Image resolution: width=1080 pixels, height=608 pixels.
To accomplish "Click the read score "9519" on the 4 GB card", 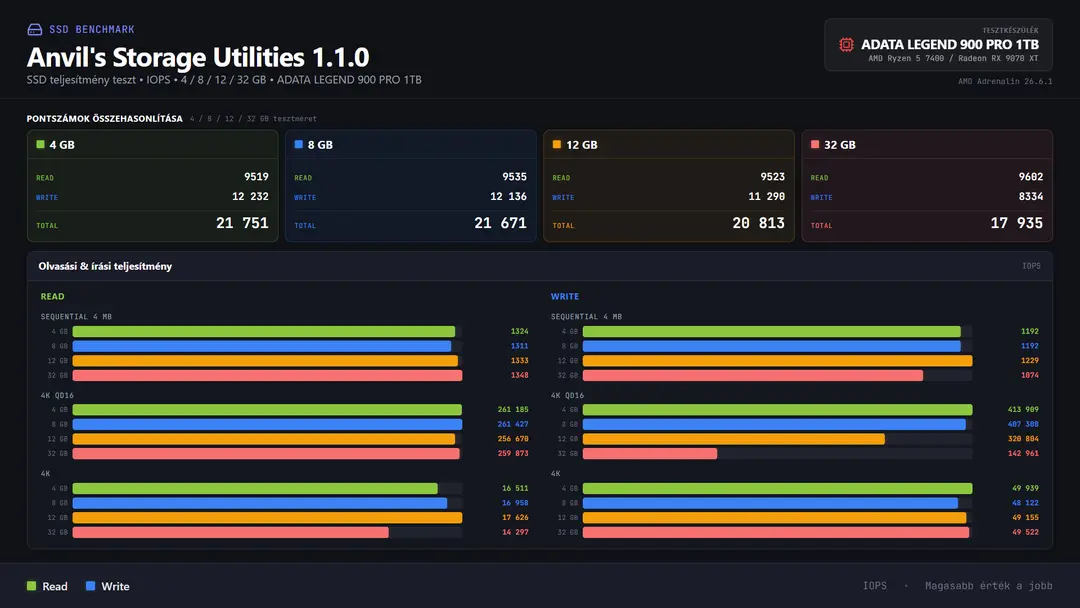I will coord(256,177).
